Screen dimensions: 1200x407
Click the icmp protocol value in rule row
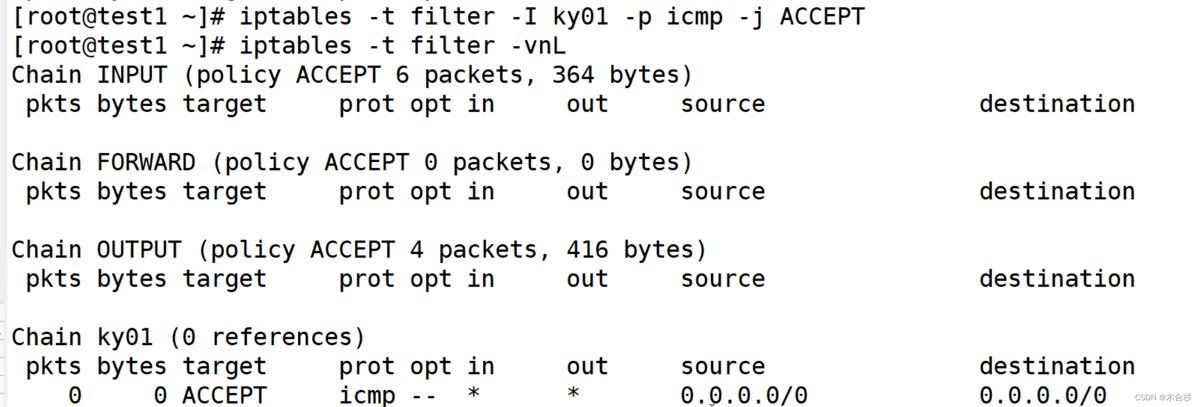tap(367, 395)
